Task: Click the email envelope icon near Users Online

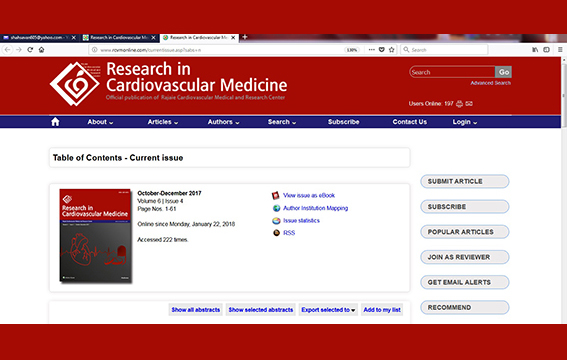Action: (469, 104)
